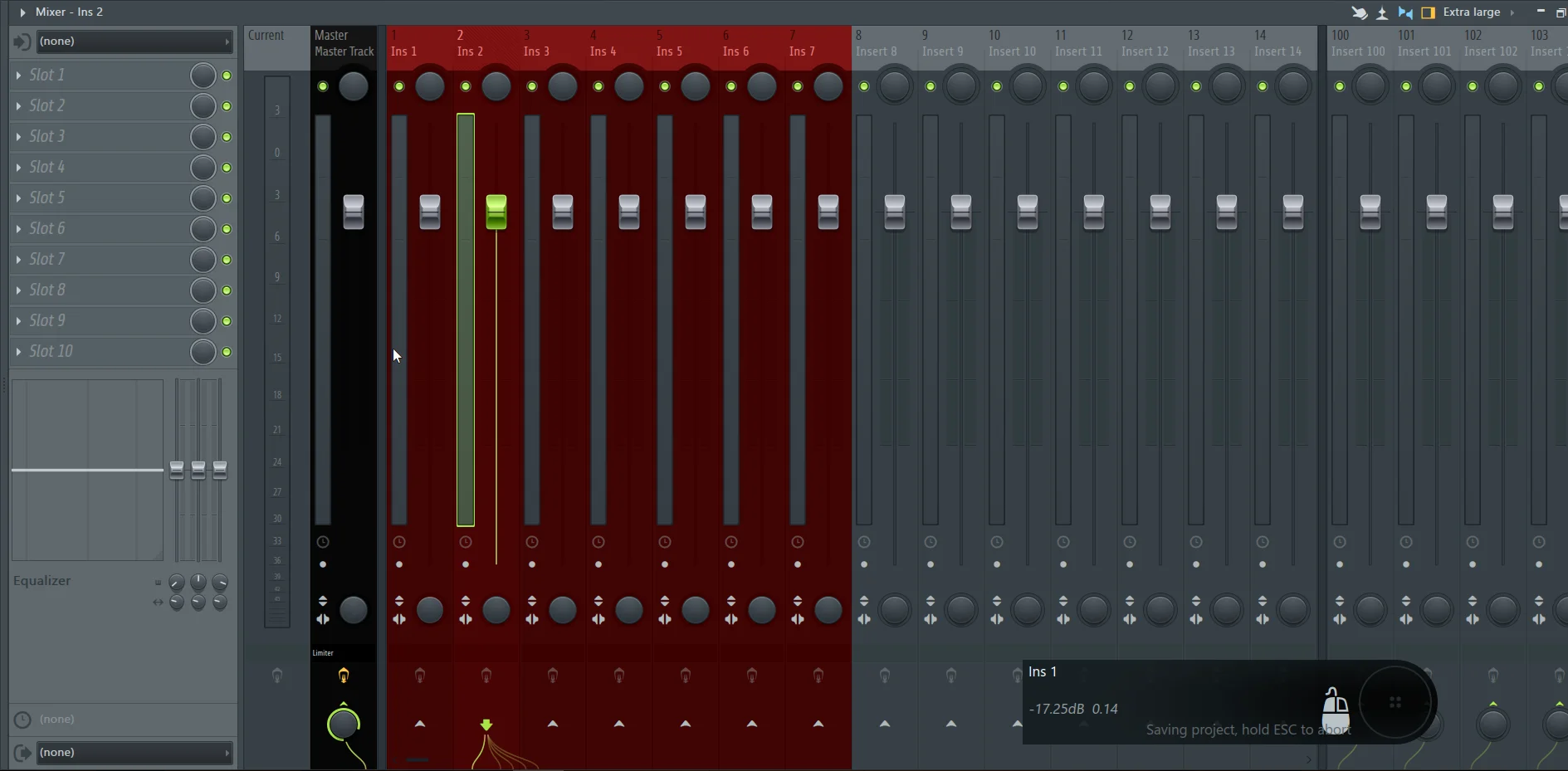Select the Insert 10 mixer track header
1568x771 pixels.
point(1018,44)
